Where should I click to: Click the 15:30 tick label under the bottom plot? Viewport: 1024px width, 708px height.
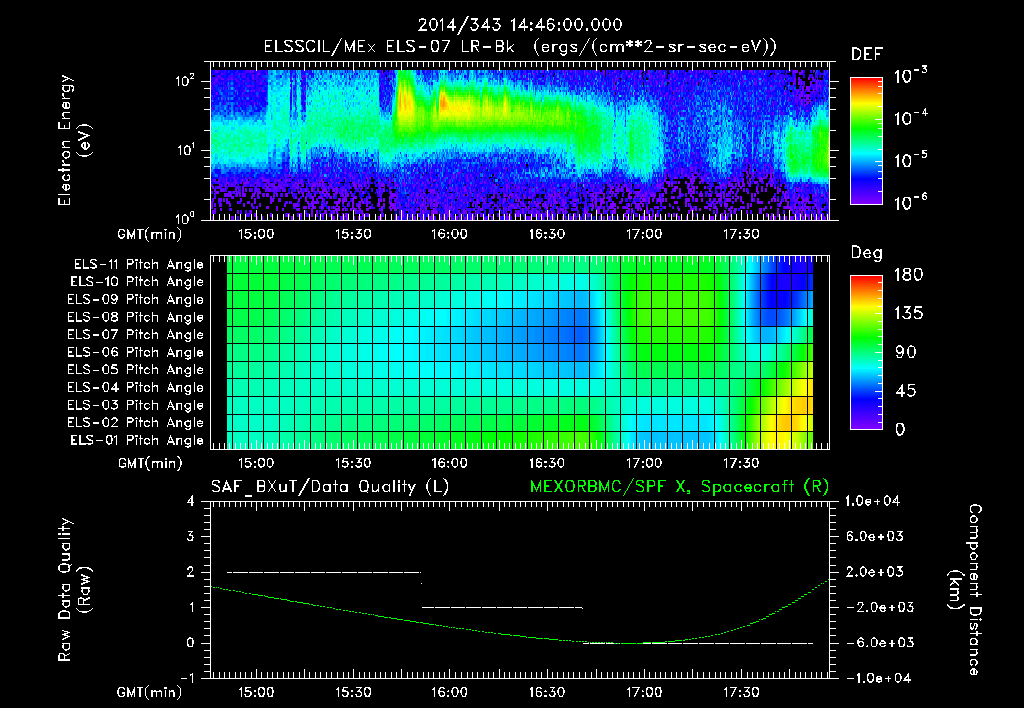(x=353, y=692)
